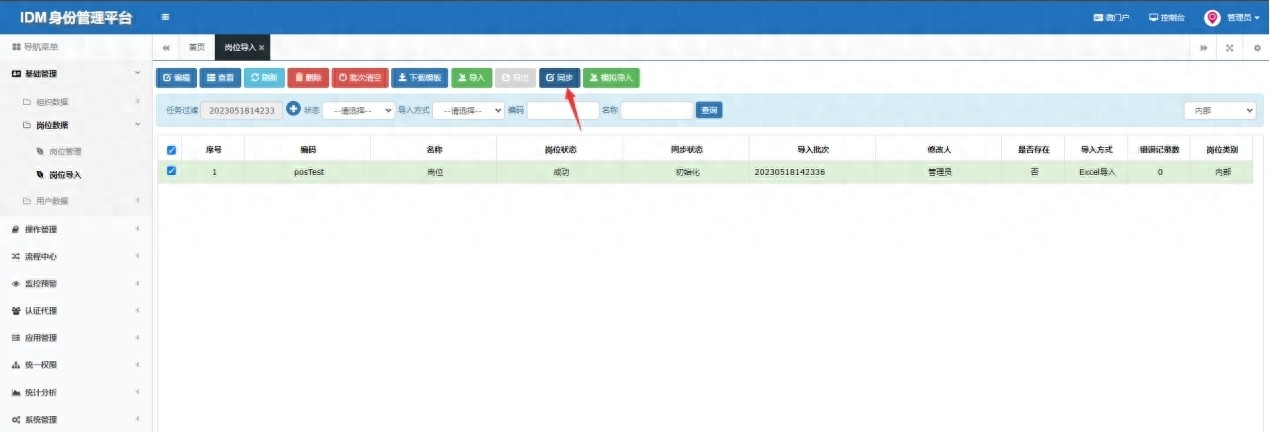Click the red 删除 button
This screenshot has height=432, width=1270.
[308, 77]
